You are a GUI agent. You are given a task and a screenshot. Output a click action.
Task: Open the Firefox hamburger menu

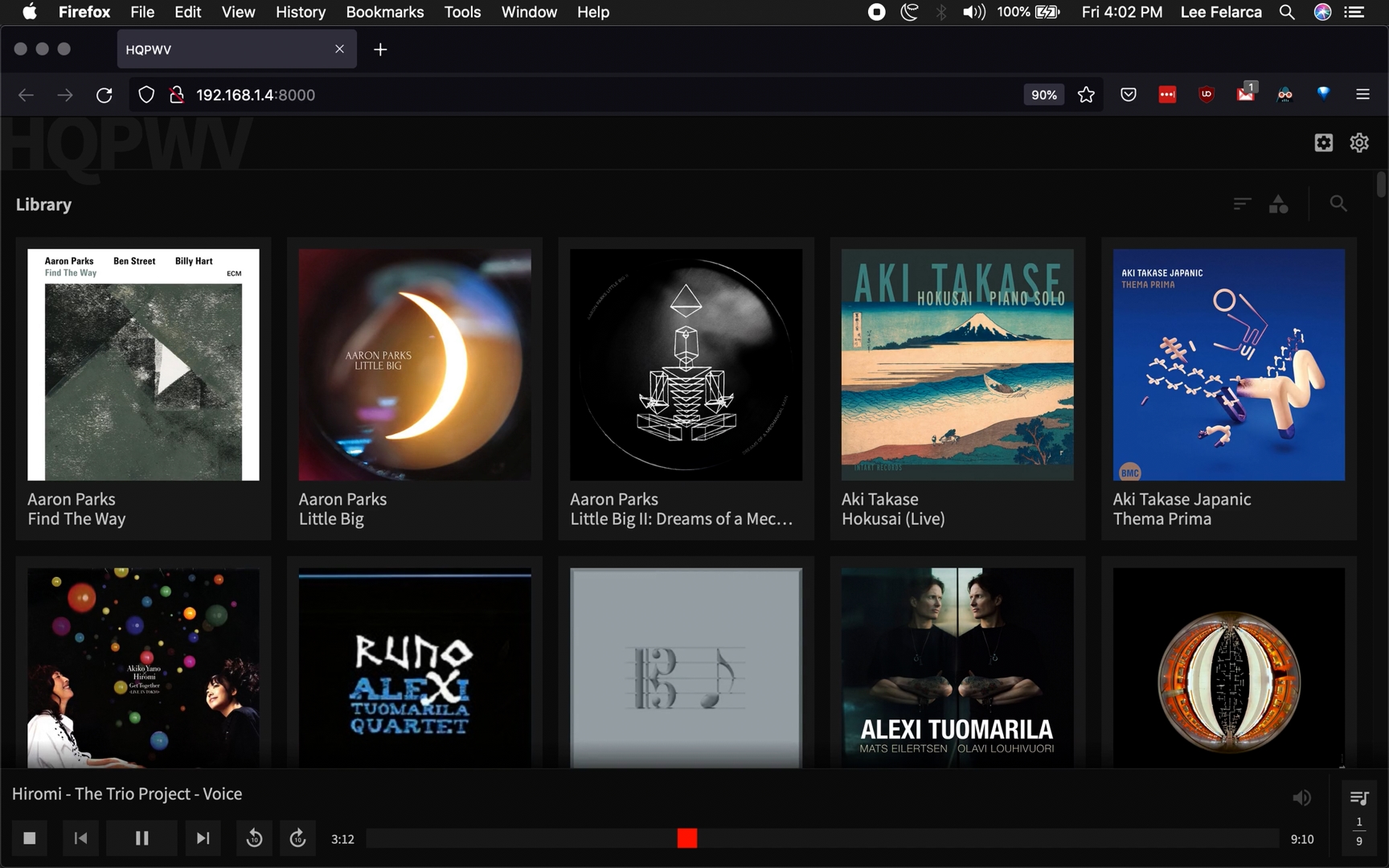(x=1362, y=95)
